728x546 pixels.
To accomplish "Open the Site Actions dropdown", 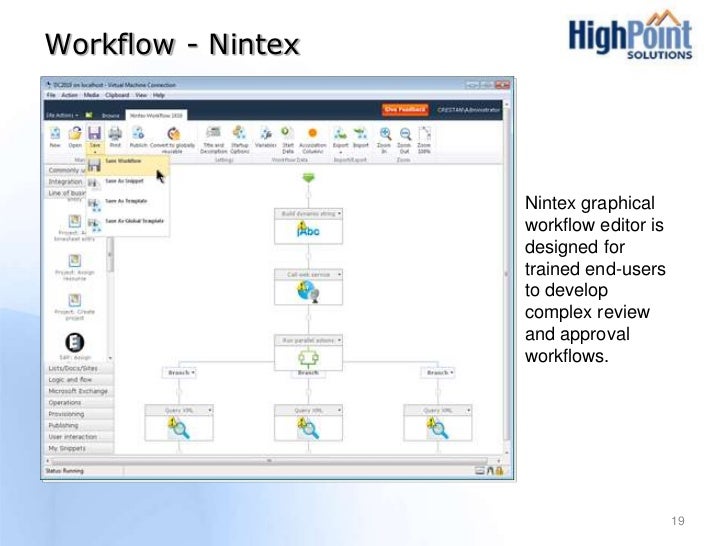I will click(62, 115).
